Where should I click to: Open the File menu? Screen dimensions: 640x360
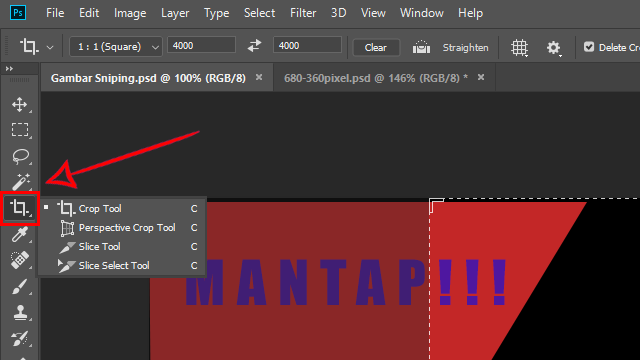click(55, 13)
